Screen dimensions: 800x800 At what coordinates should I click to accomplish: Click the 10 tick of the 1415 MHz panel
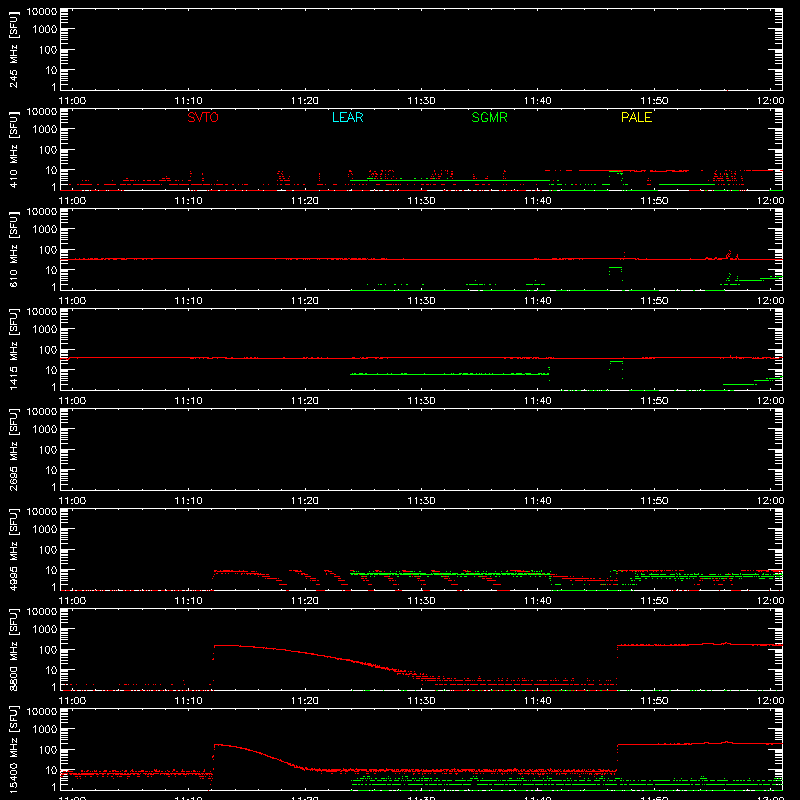[x=51, y=370]
